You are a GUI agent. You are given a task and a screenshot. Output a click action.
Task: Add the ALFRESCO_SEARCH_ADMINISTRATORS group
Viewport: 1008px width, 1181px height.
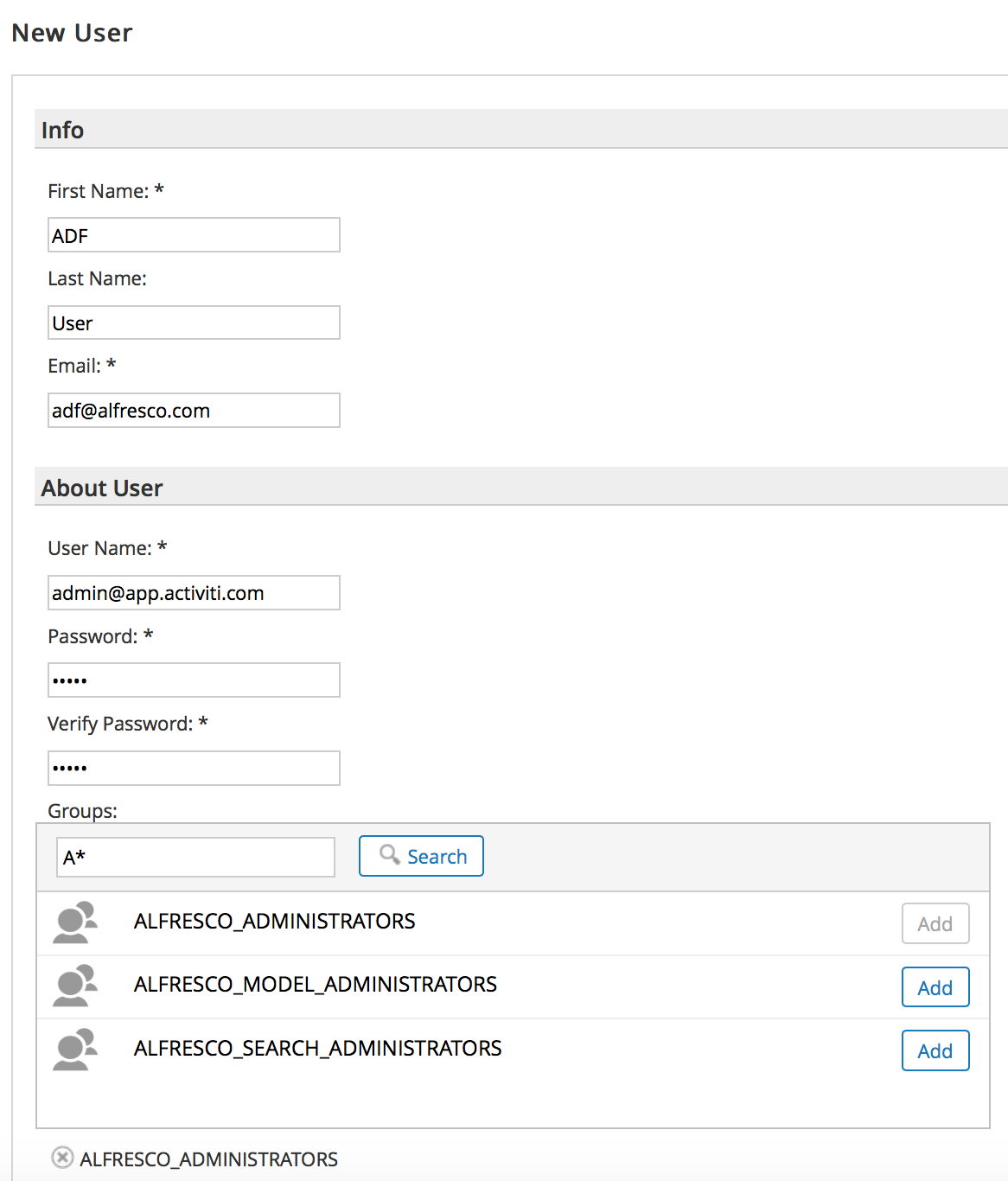point(935,1050)
